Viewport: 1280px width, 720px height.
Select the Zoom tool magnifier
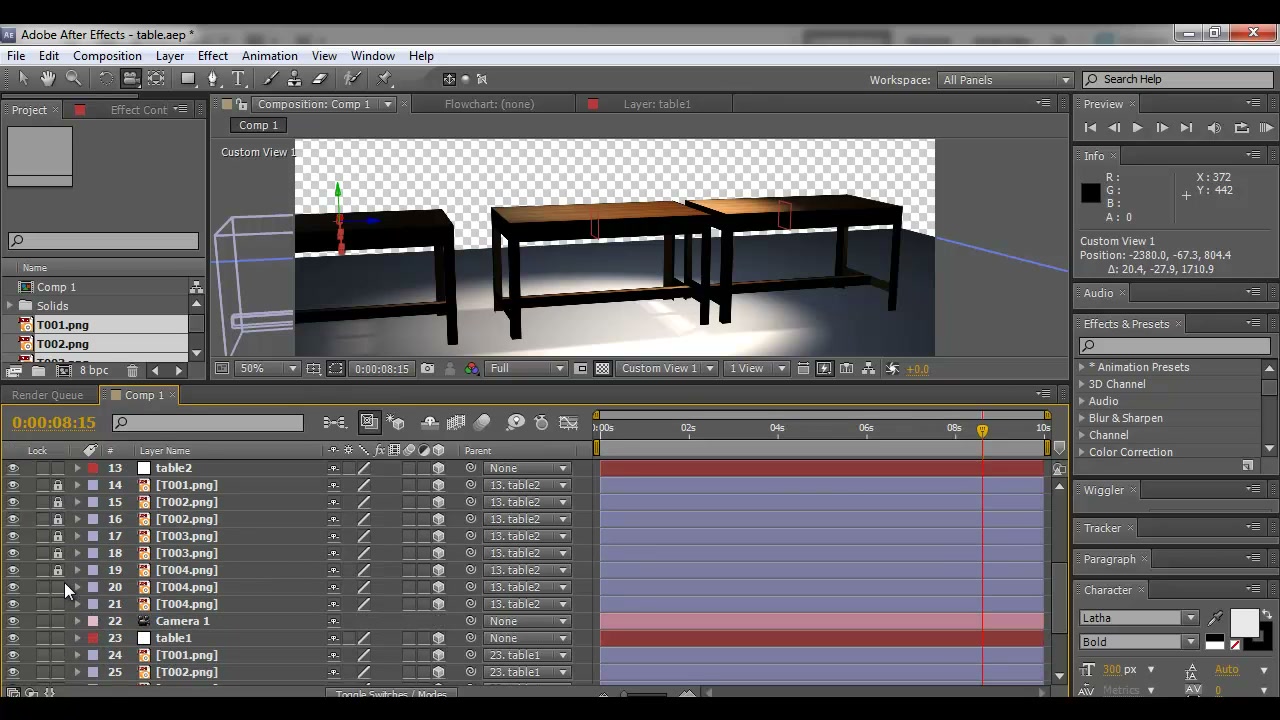[73, 78]
